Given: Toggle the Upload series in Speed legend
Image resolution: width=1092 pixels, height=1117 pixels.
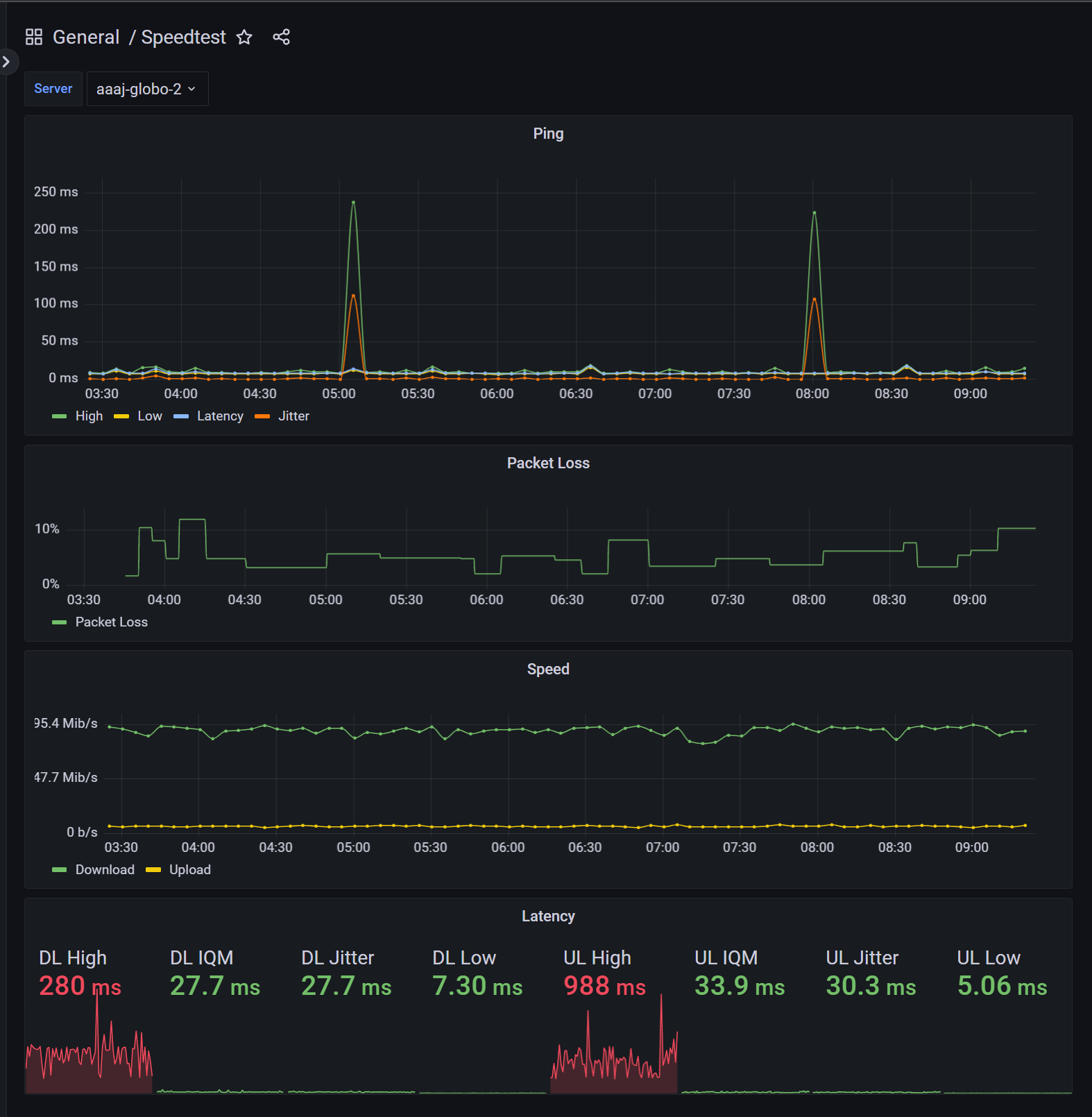Looking at the screenshot, I should [190, 870].
